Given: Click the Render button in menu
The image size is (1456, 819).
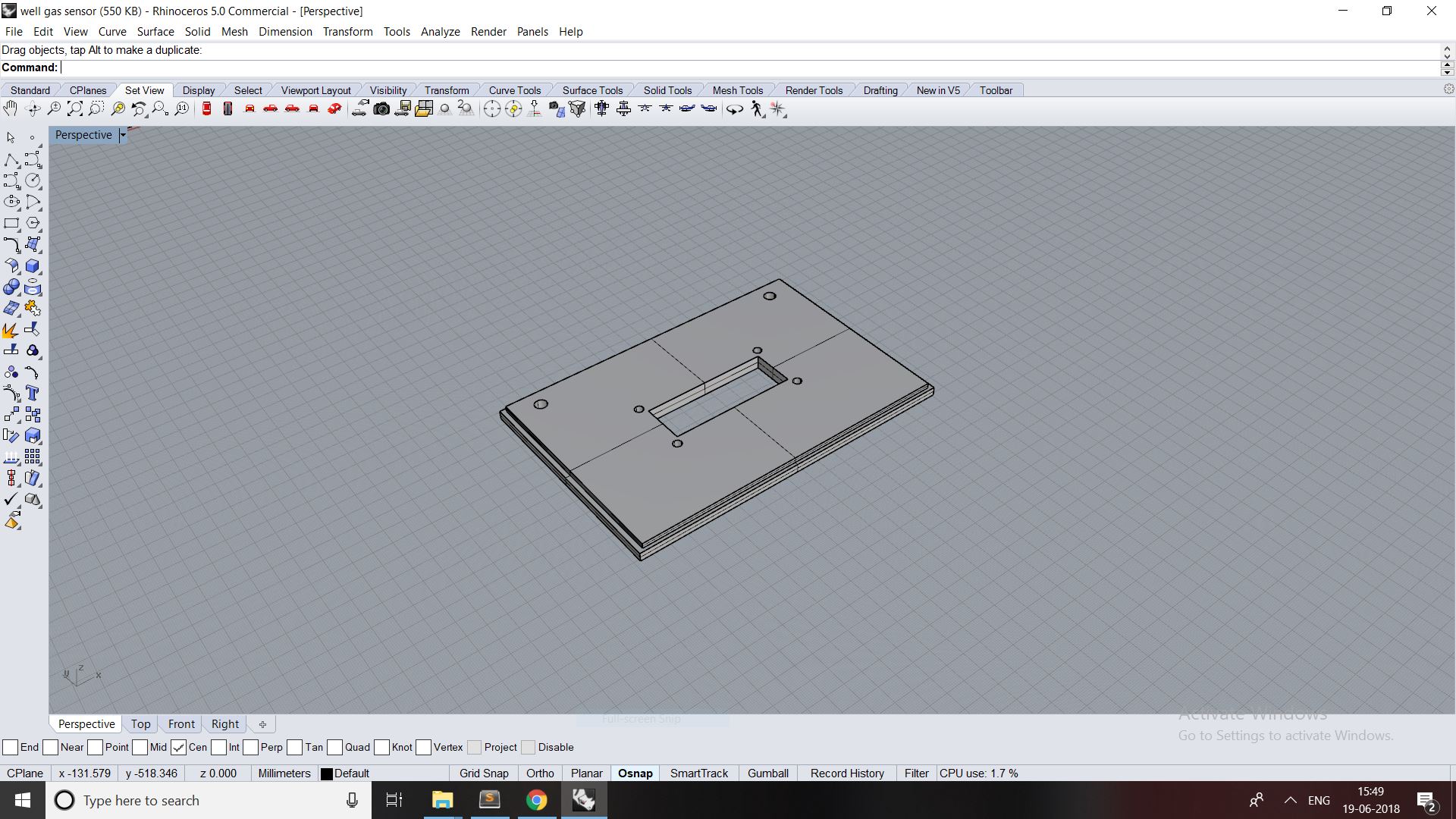Looking at the screenshot, I should pos(488,31).
